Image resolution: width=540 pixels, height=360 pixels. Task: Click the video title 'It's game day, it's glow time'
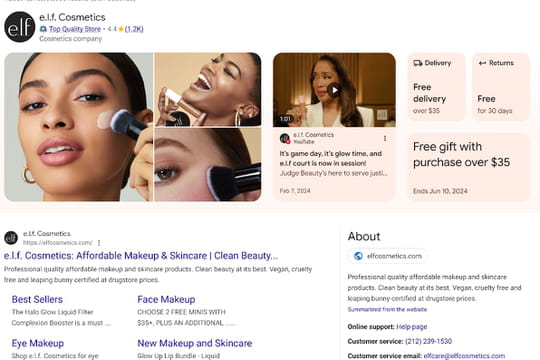pos(330,158)
